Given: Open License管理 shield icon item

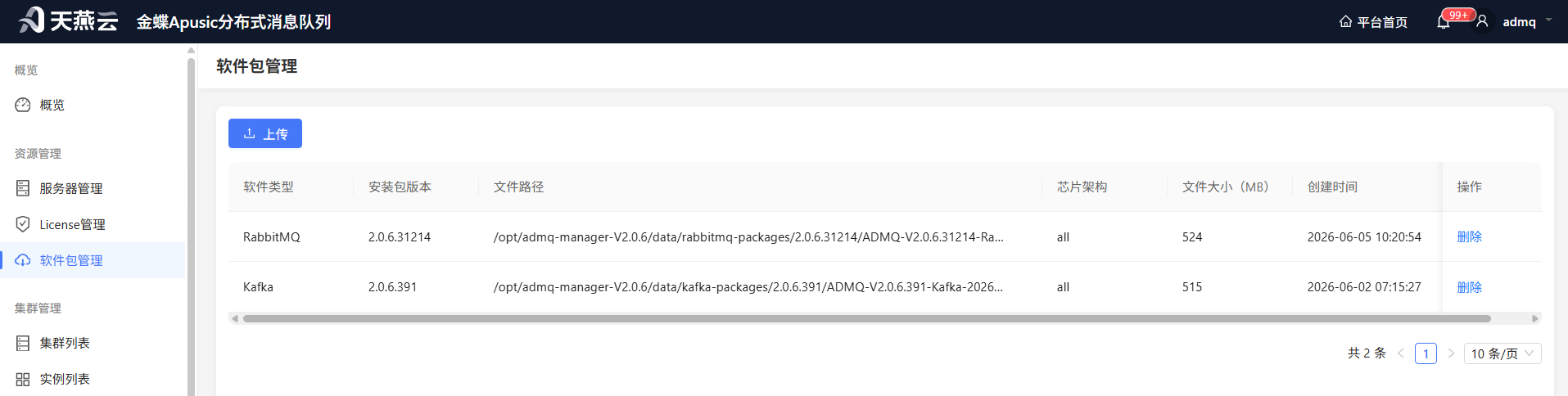Looking at the screenshot, I should [x=23, y=224].
